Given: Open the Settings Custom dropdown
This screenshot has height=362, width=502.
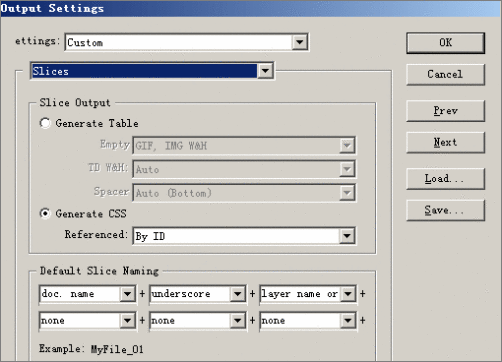Looking at the screenshot, I should pyautogui.click(x=187, y=42).
